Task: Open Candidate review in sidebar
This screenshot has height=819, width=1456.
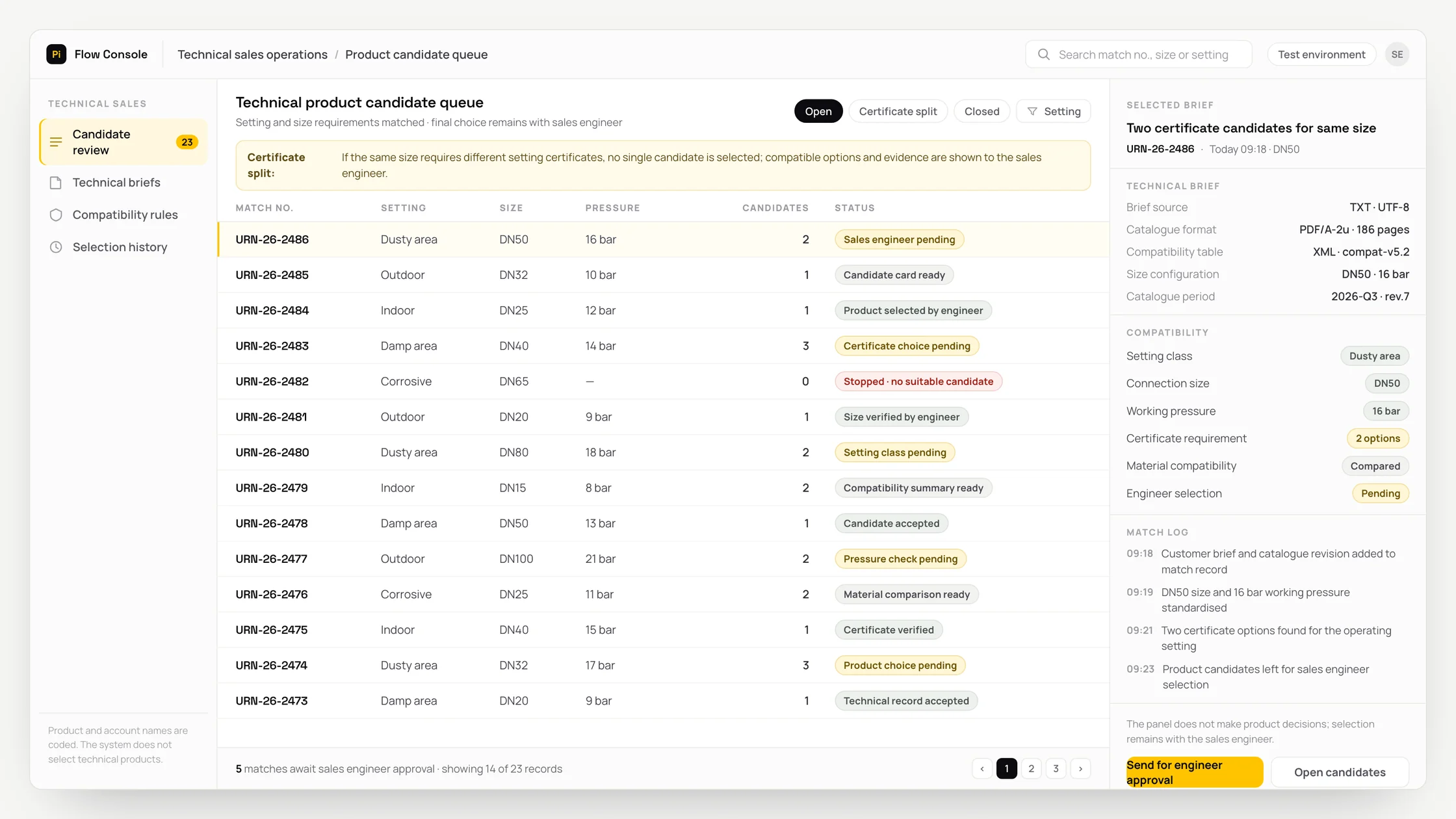Action: tap(123, 142)
